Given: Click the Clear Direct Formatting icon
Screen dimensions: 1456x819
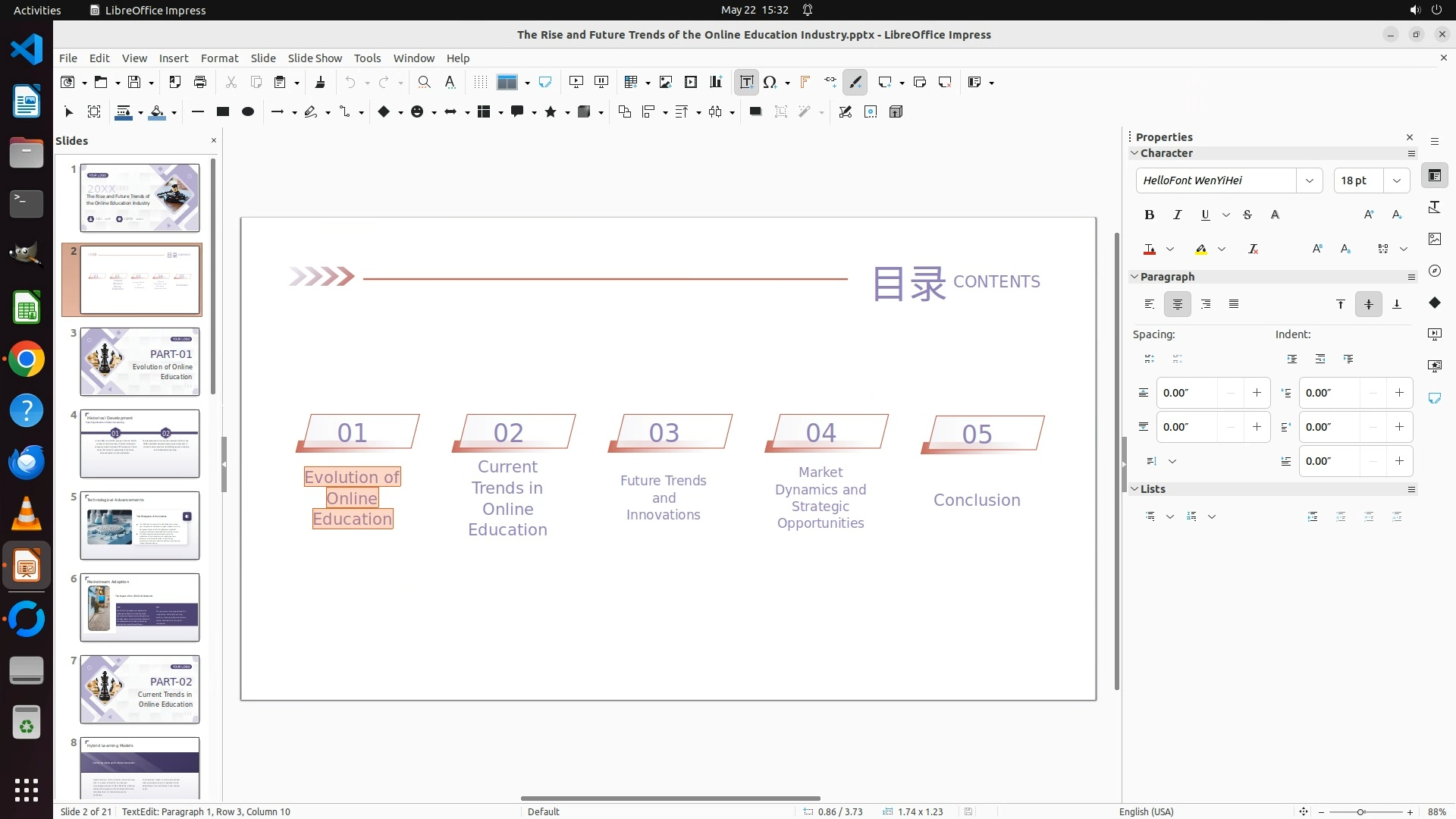Looking at the screenshot, I should [x=1253, y=249].
